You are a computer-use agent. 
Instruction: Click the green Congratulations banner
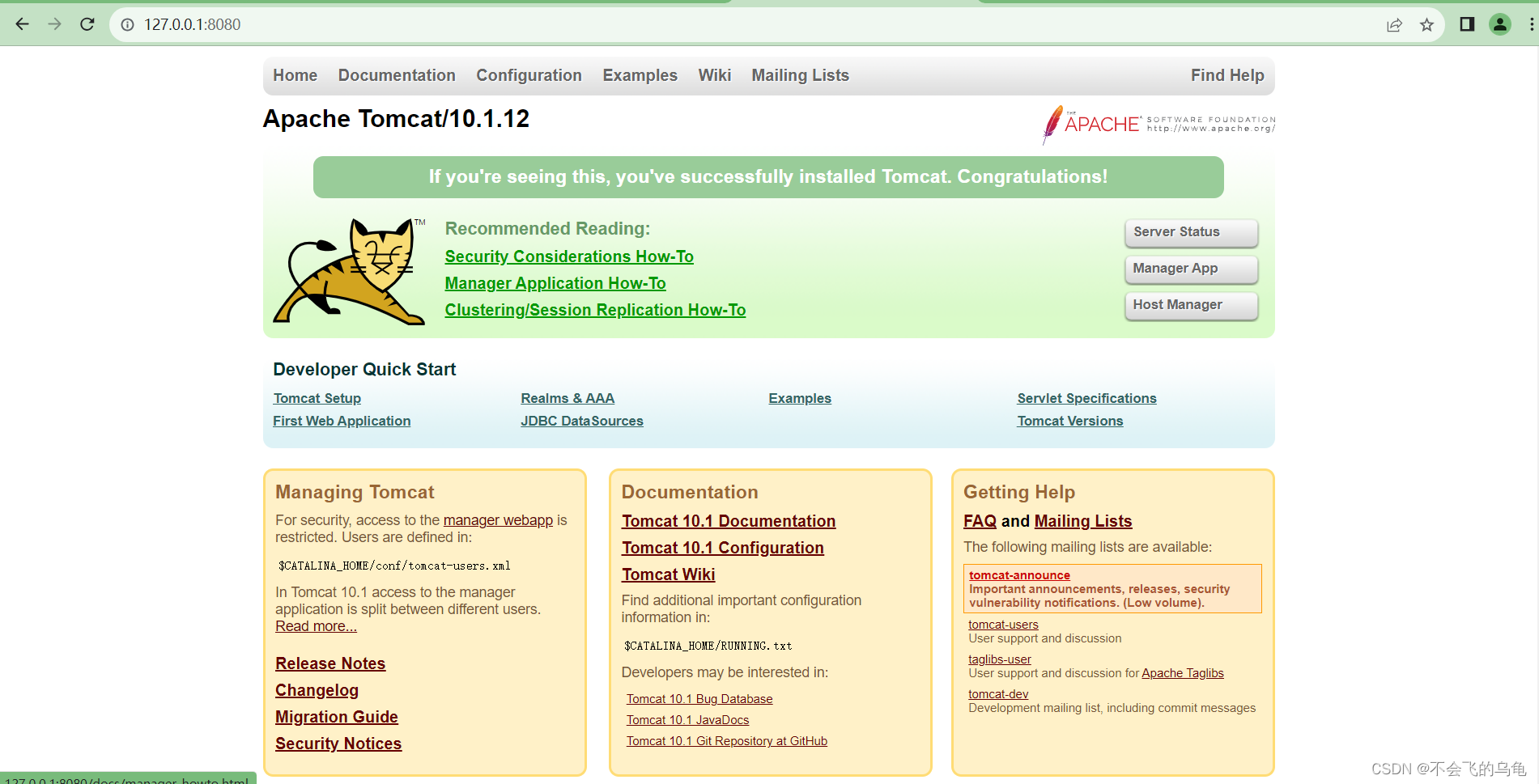tap(768, 177)
